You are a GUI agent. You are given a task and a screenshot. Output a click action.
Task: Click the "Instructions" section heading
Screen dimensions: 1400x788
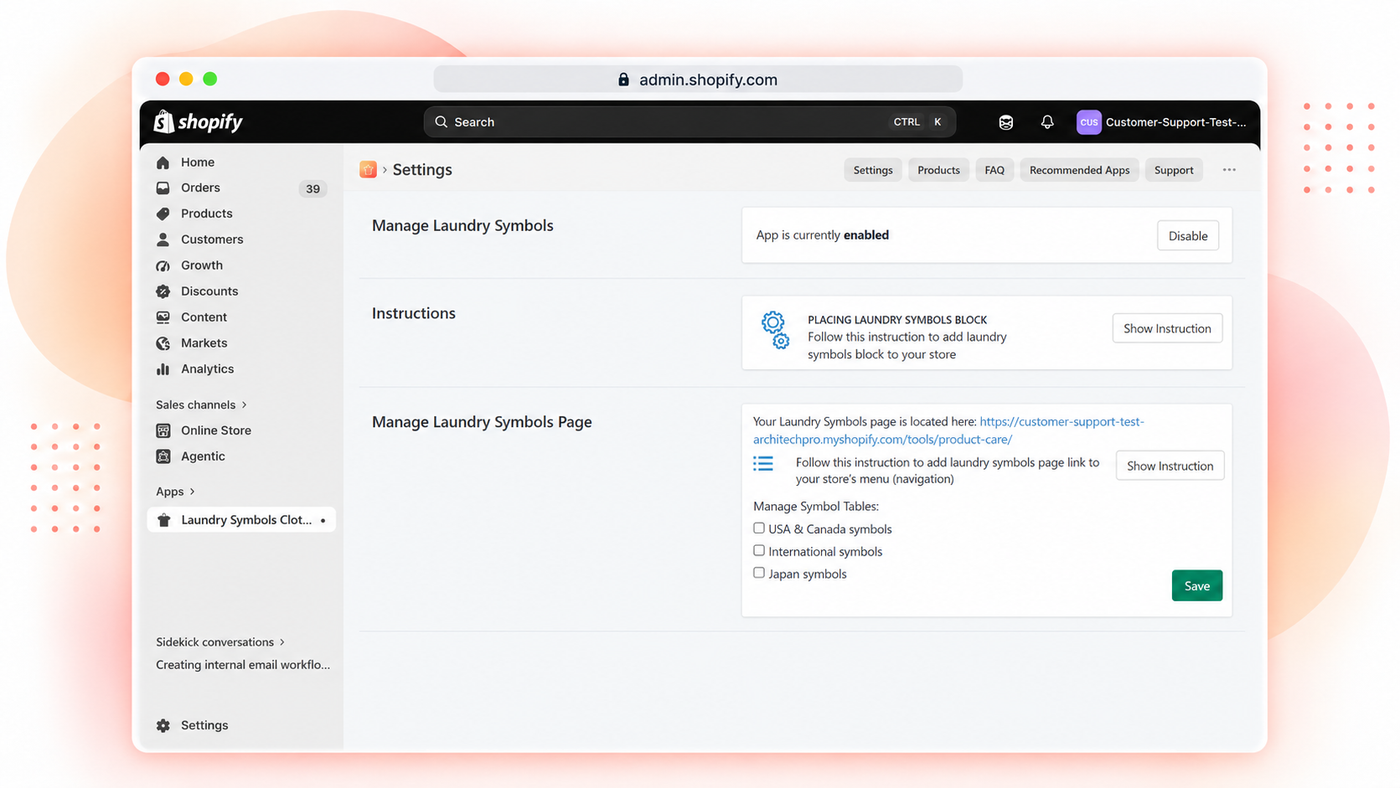tap(414, 313)
